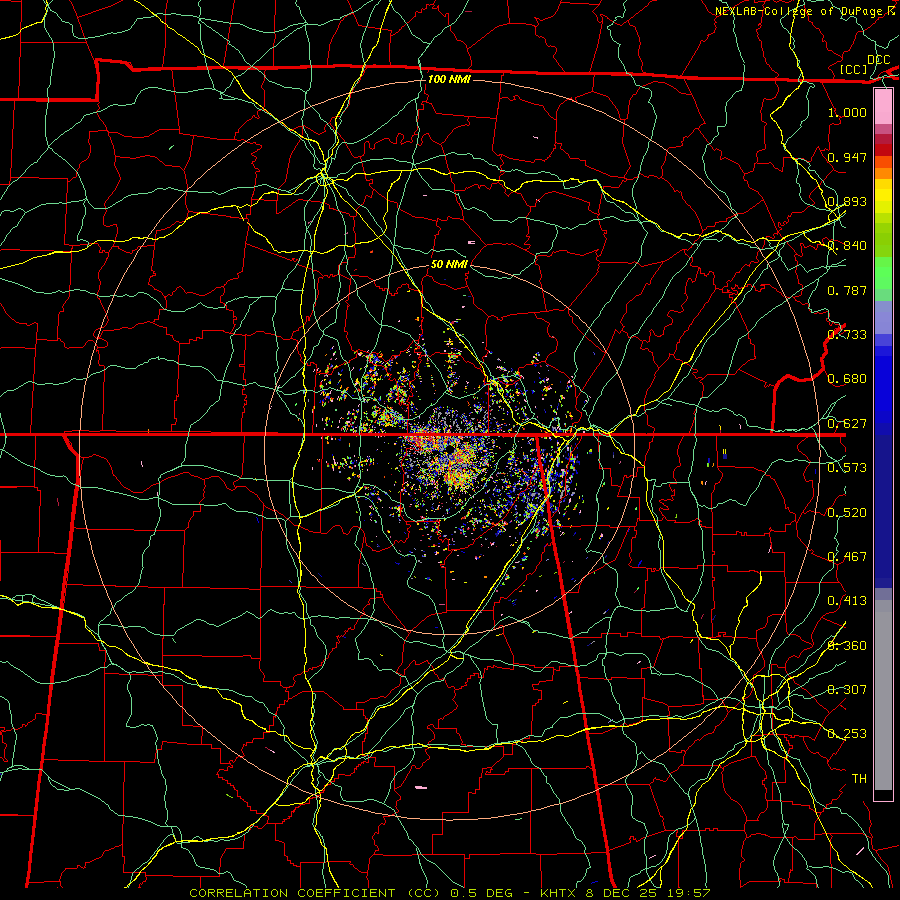
Task: Click the bright green segment of the color bar
Action: [883, 273]
